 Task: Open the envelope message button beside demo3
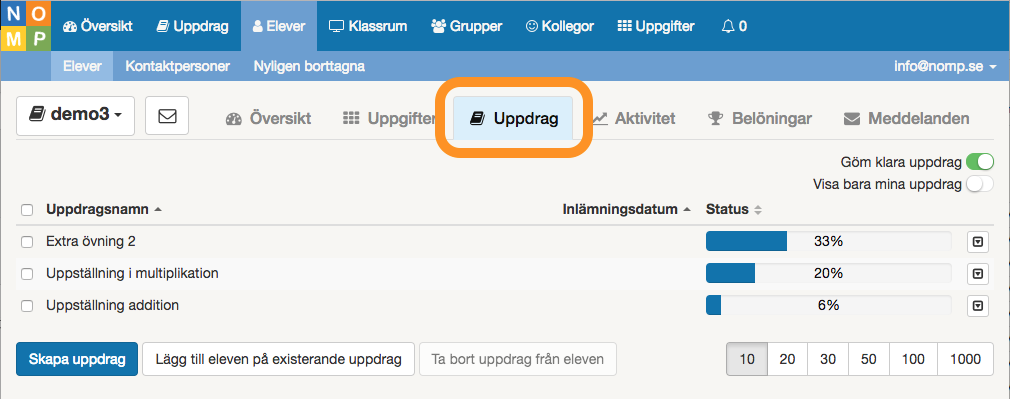tap(167, 116)
